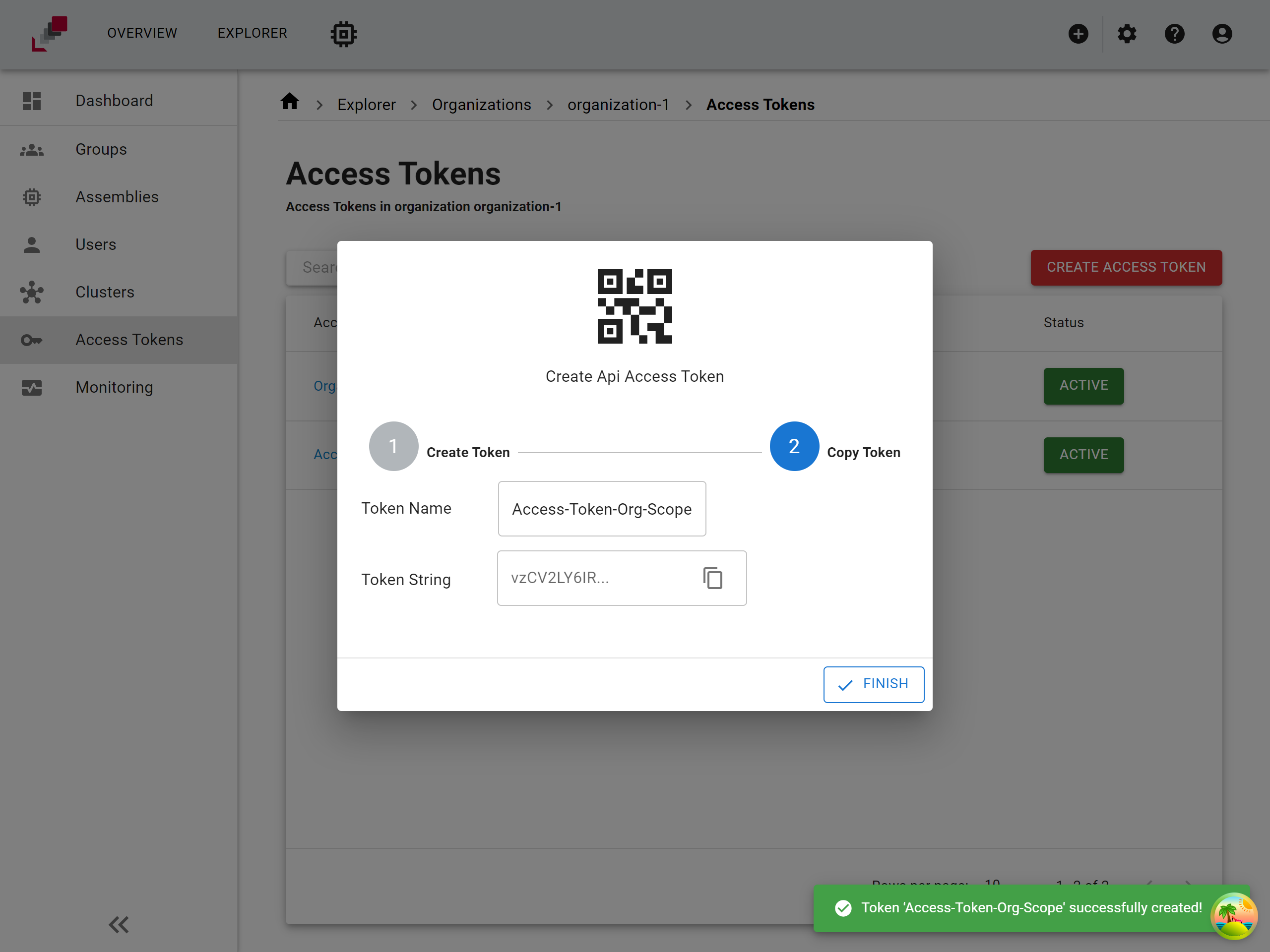Select Access Tokens in the sidebar
This screenshot has height=952, width=1270.
pos(119,340)
